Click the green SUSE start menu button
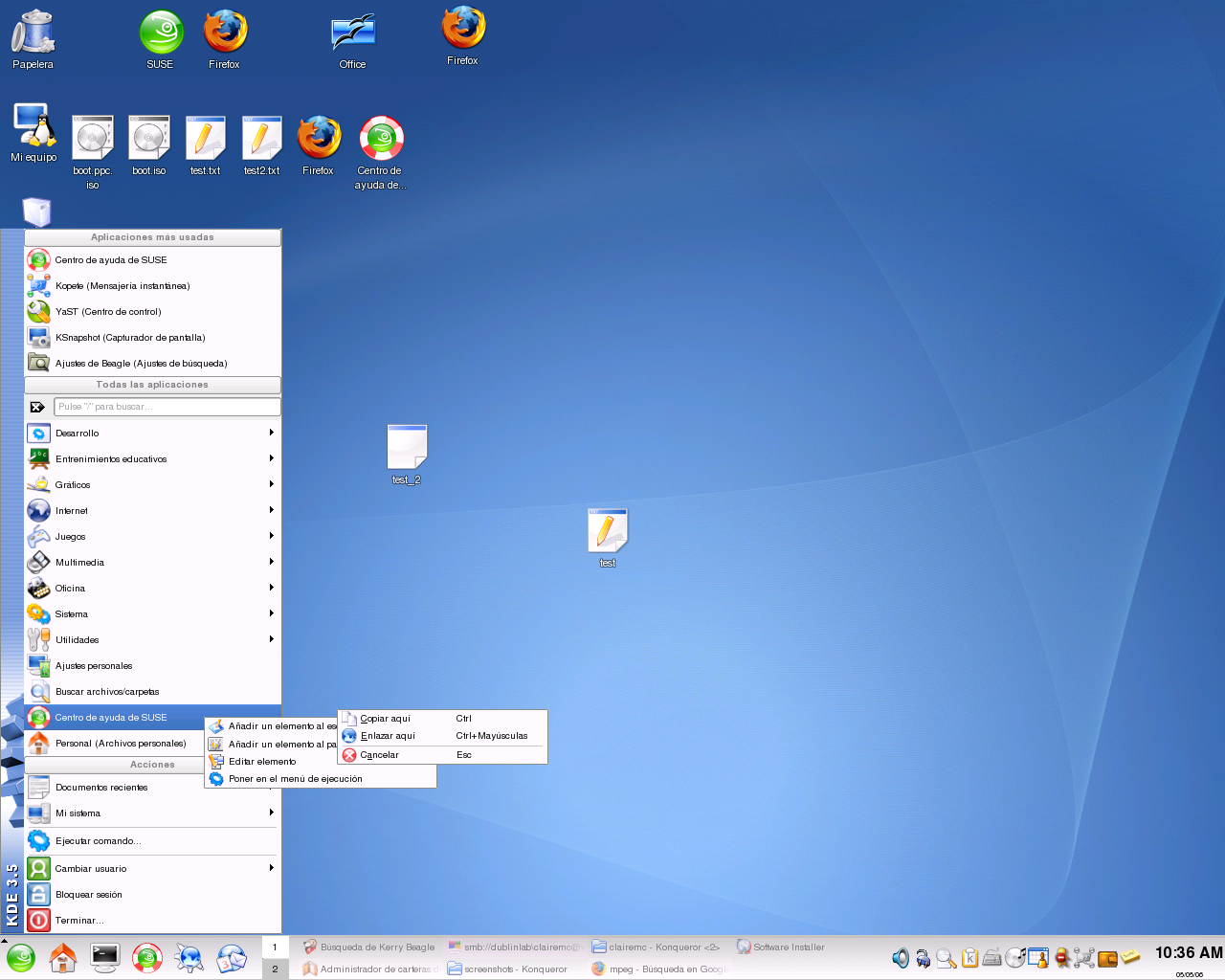Viewport: 1225px width, 980px height. (21, 957)
